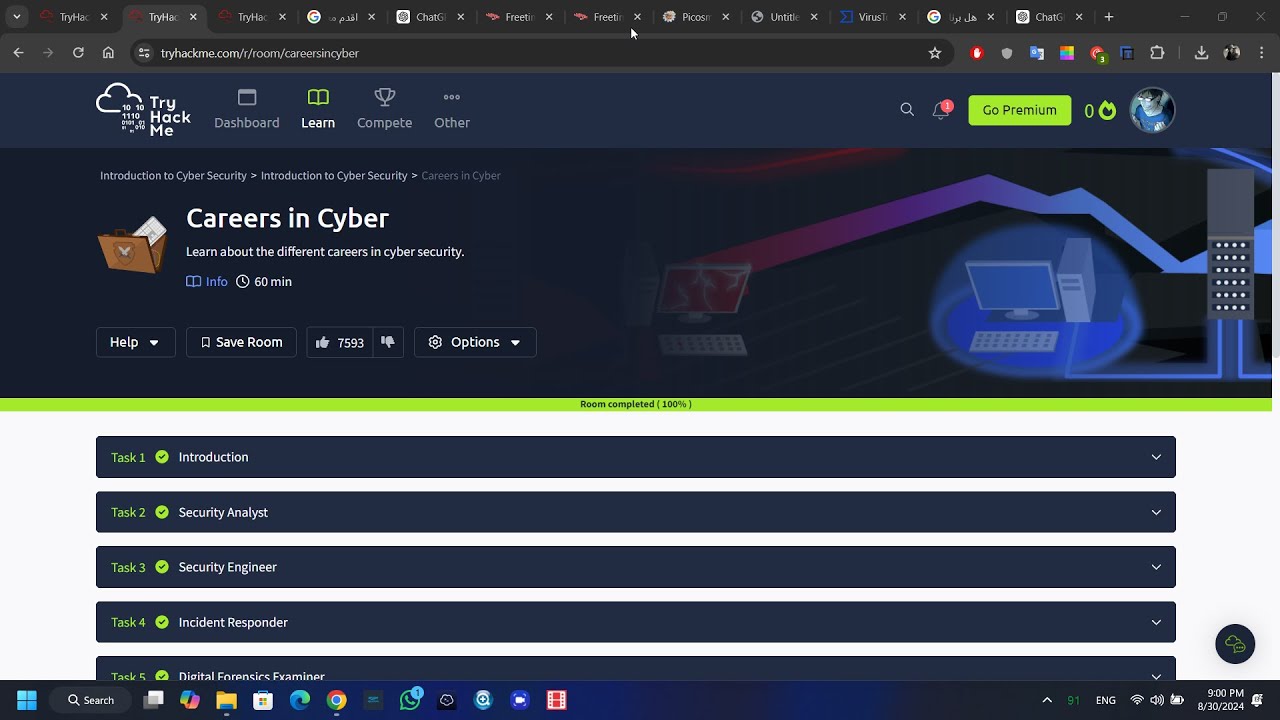Click the streak flame icon
This screenshot has width=1280, height=720.
pos(1107,110)
